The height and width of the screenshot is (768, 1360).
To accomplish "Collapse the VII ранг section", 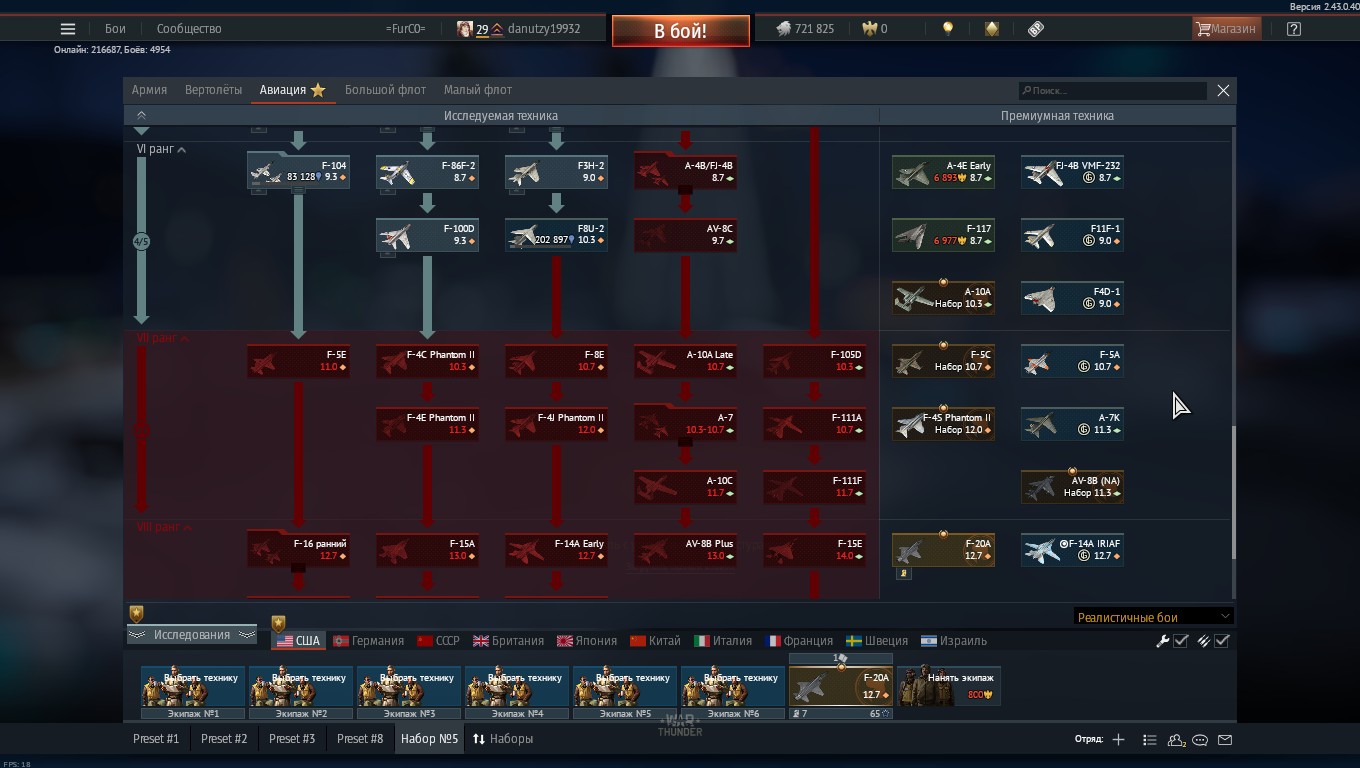I will click(x=163, y=338).
